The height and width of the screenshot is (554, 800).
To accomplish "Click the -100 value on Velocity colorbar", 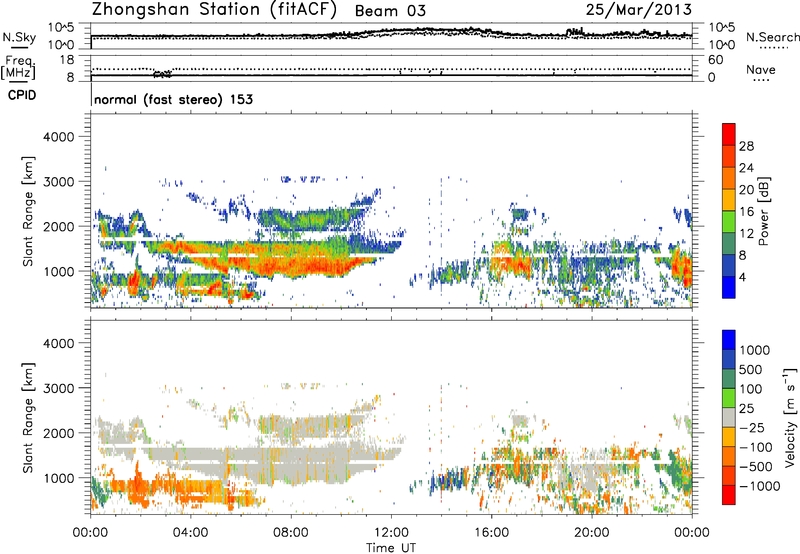I will 756,447.
